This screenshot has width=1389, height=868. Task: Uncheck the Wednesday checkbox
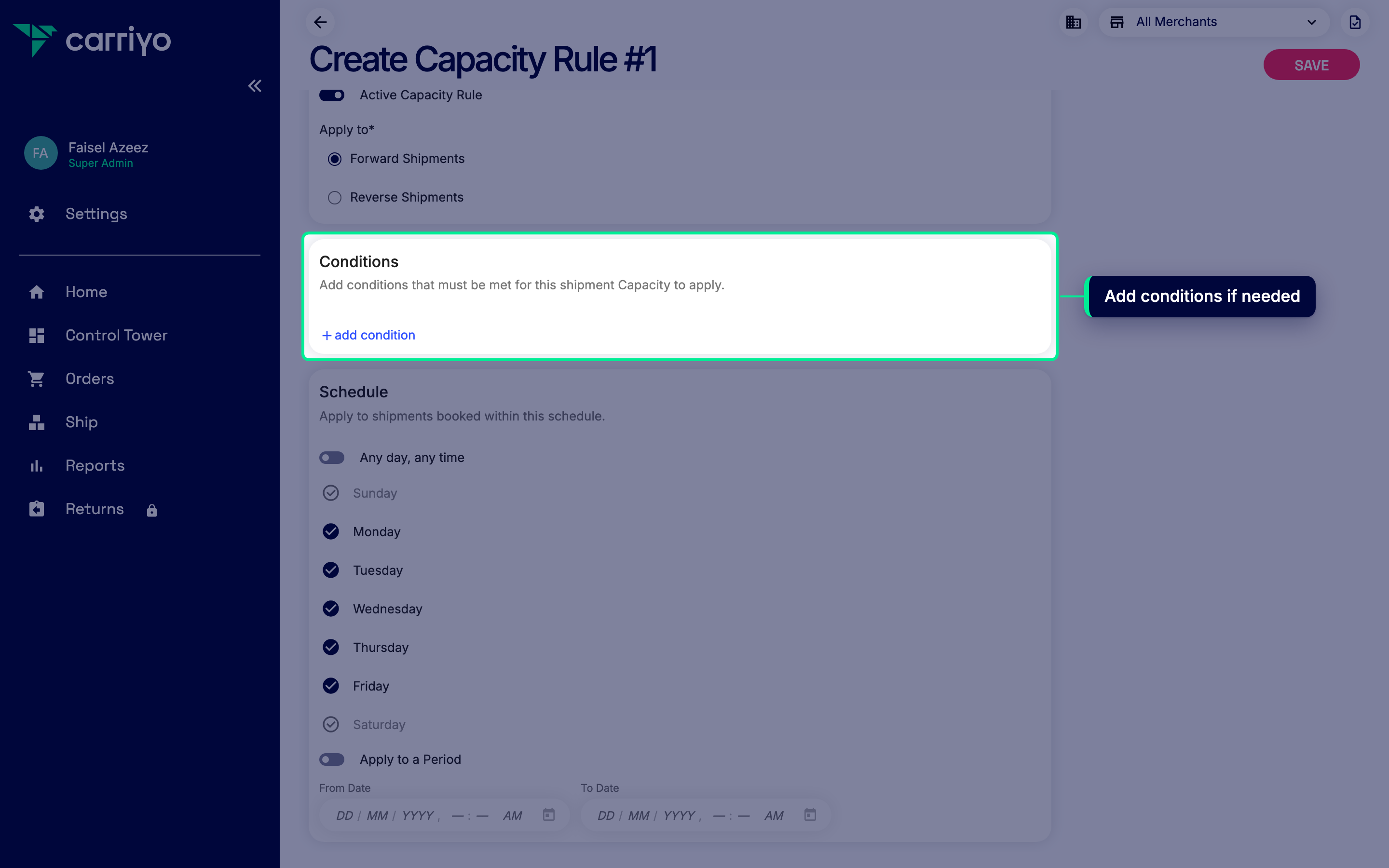point(330,608)
